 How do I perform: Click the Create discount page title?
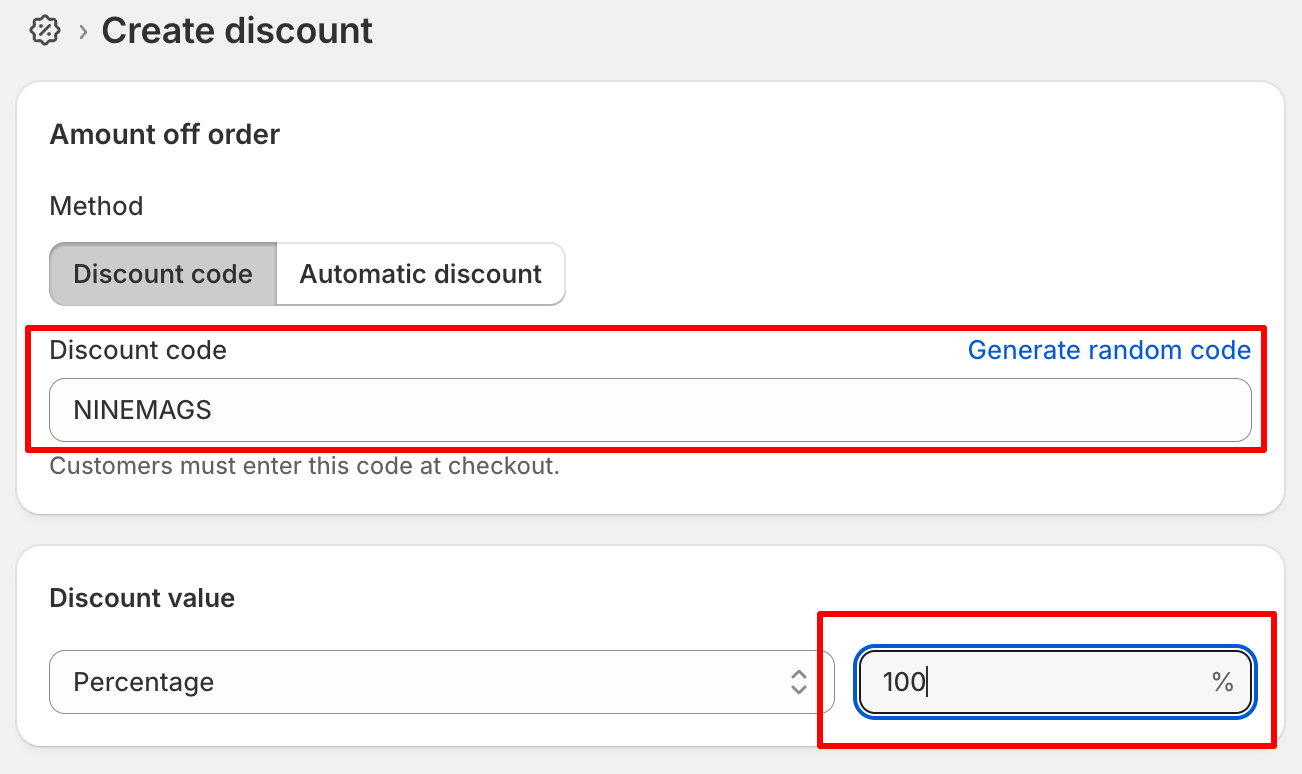point(237,31)
